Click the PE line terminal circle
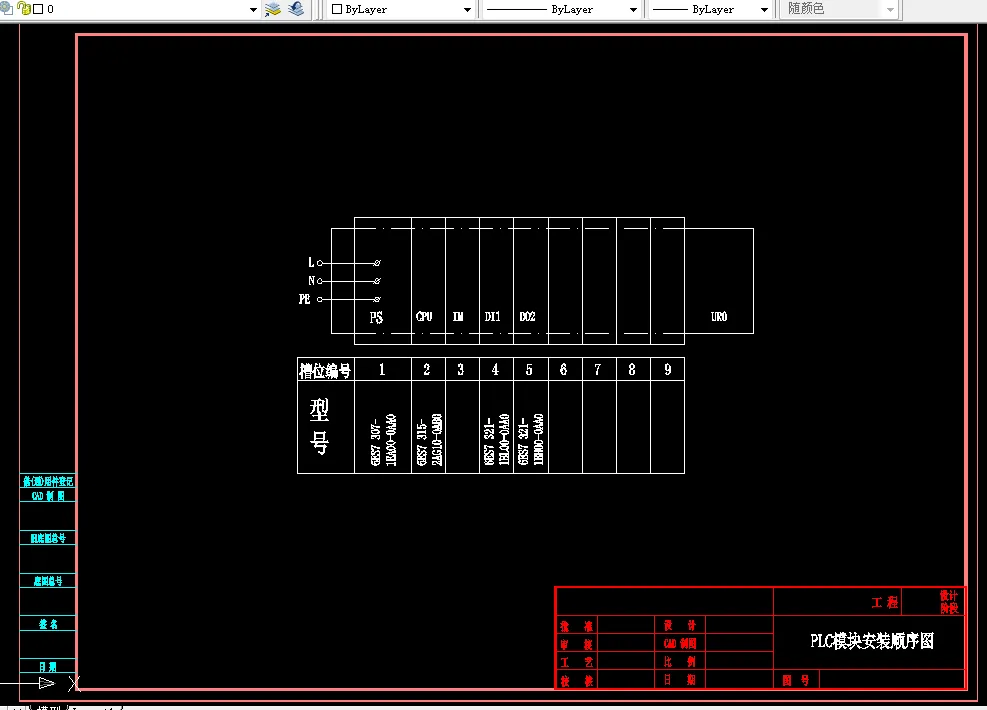The image size is (987, 710). click(320, 299)
